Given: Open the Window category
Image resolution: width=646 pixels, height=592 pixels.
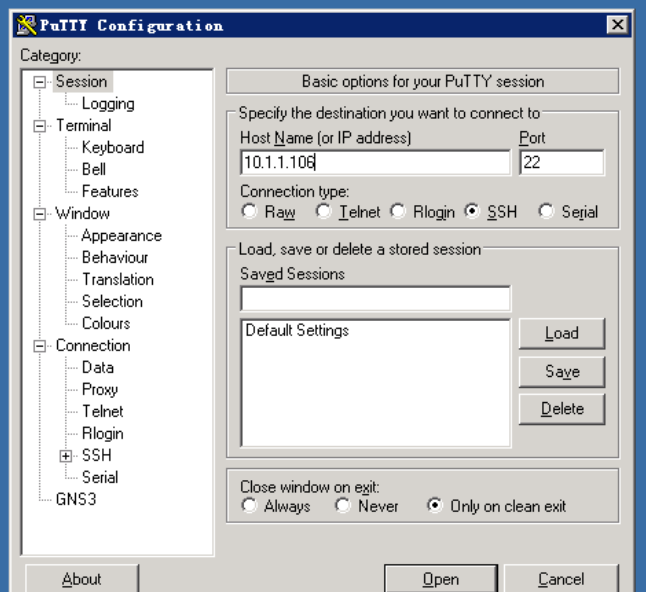Looking at the screenshot, I should (83, 214).
